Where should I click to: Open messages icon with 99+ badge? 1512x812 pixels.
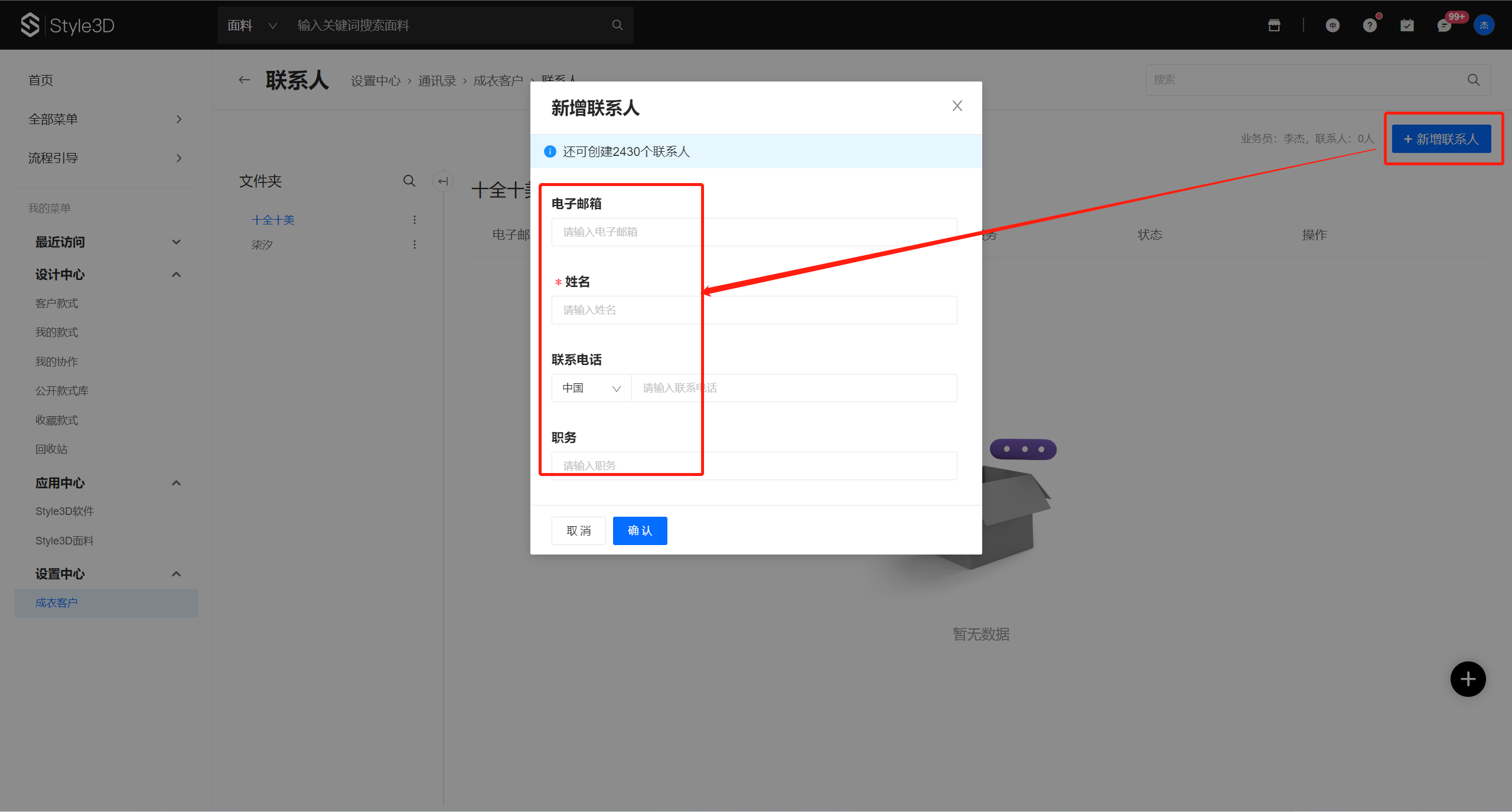tap(1444, 25)
